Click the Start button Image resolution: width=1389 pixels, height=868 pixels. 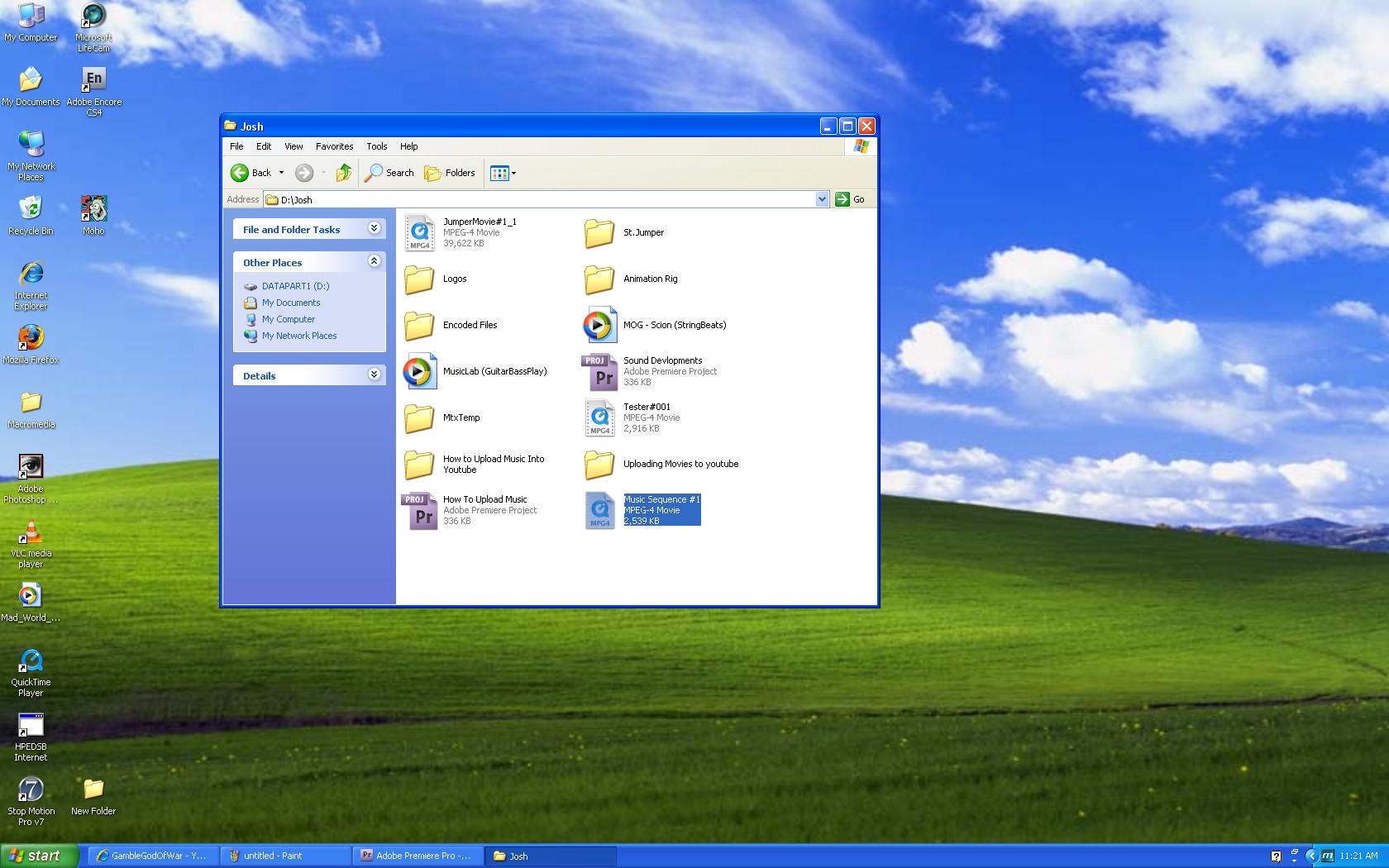coord(39,856)
